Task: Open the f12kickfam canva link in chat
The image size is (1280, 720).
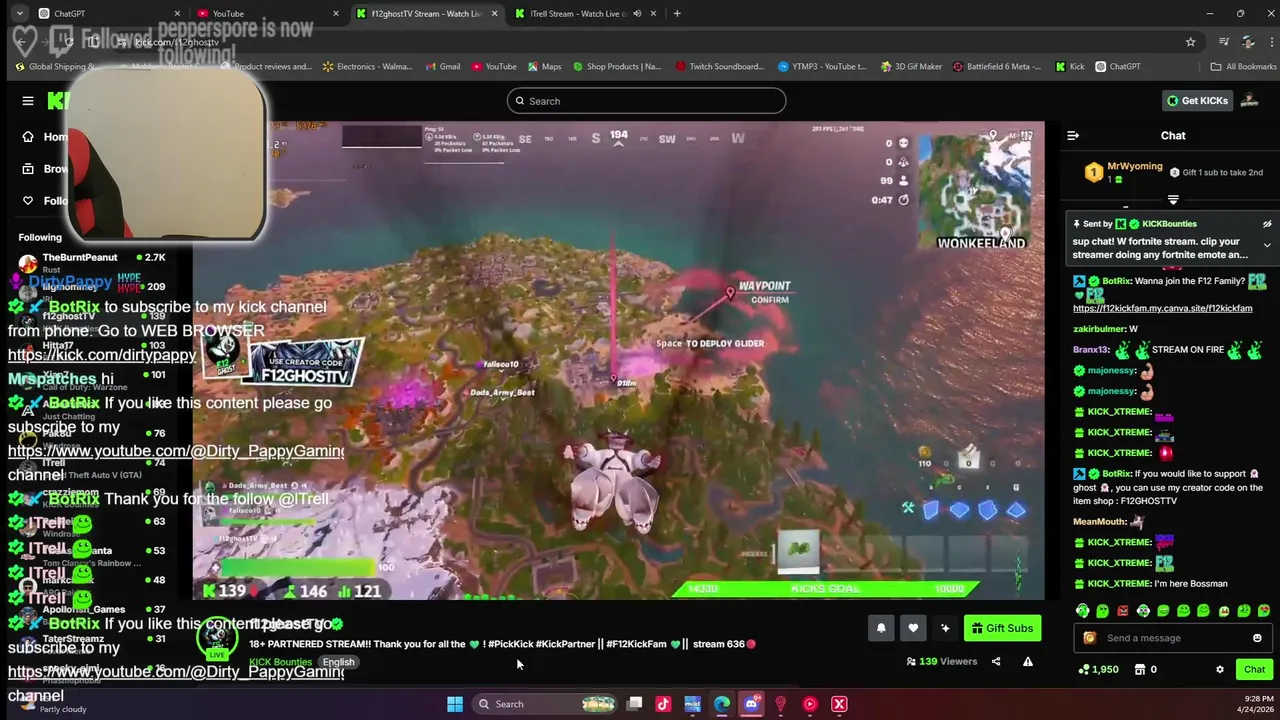Action: [1162, 309]
